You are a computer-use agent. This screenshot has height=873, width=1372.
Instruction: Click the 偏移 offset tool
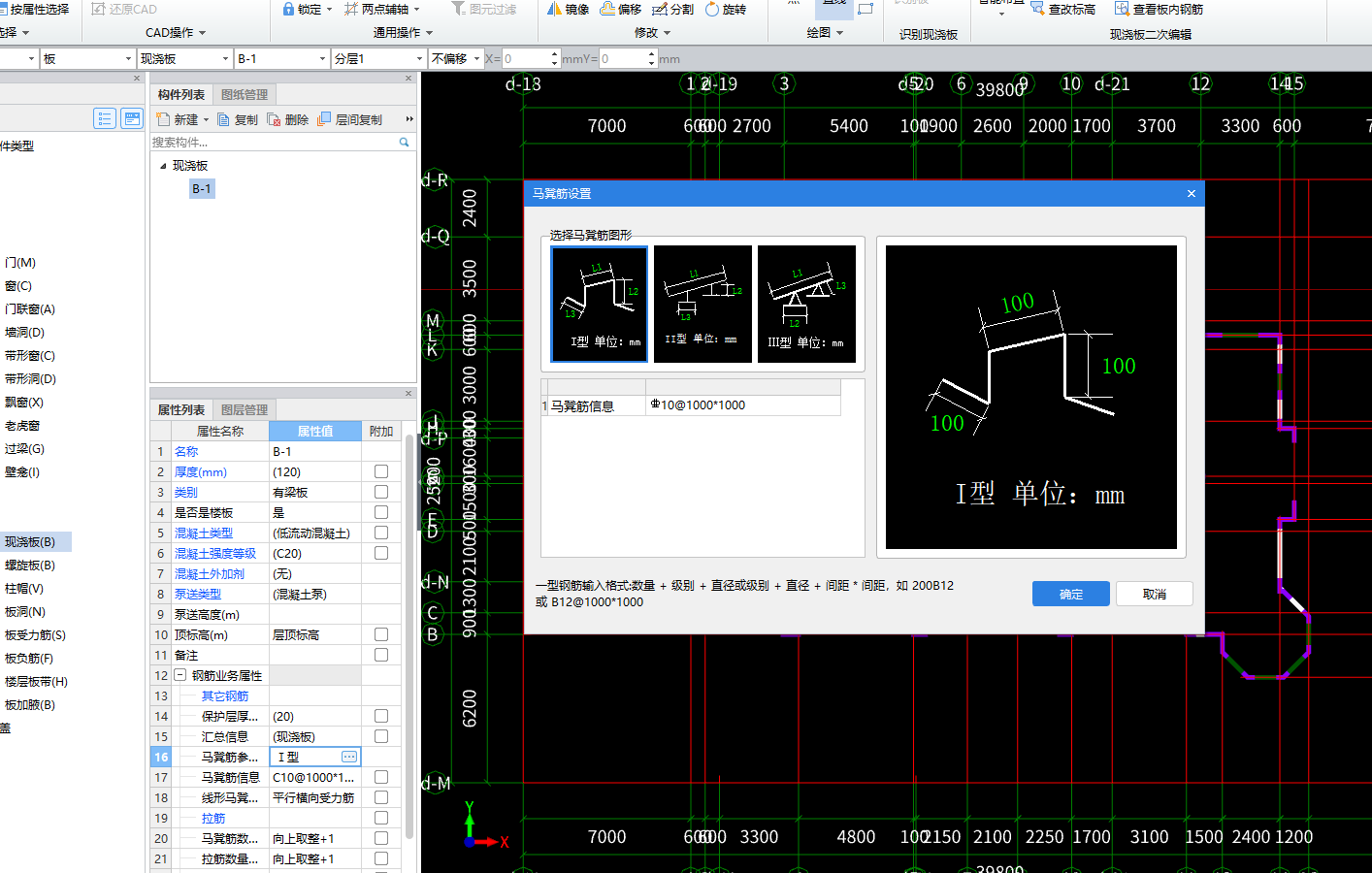620,9
